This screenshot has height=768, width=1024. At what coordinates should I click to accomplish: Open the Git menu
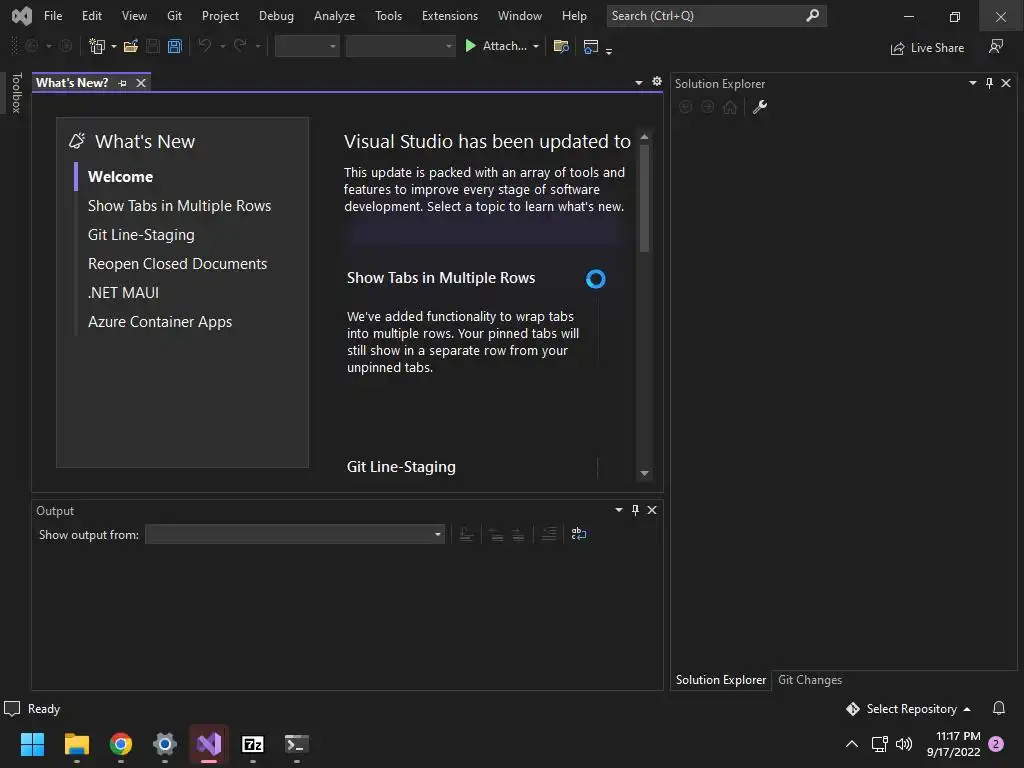click(x=174, y=16)
